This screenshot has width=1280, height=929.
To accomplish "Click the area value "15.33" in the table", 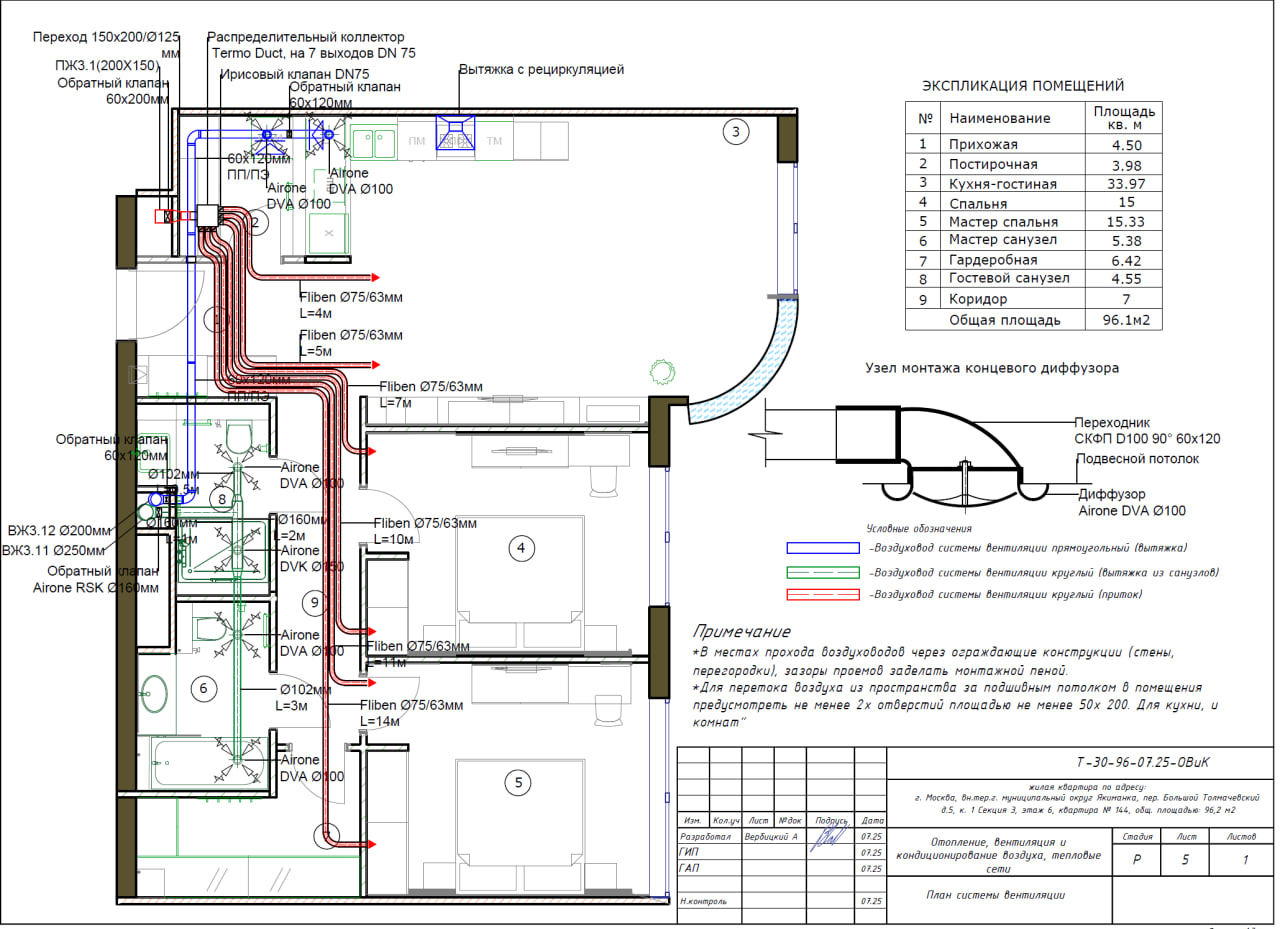I will [x=1125, y=222].
